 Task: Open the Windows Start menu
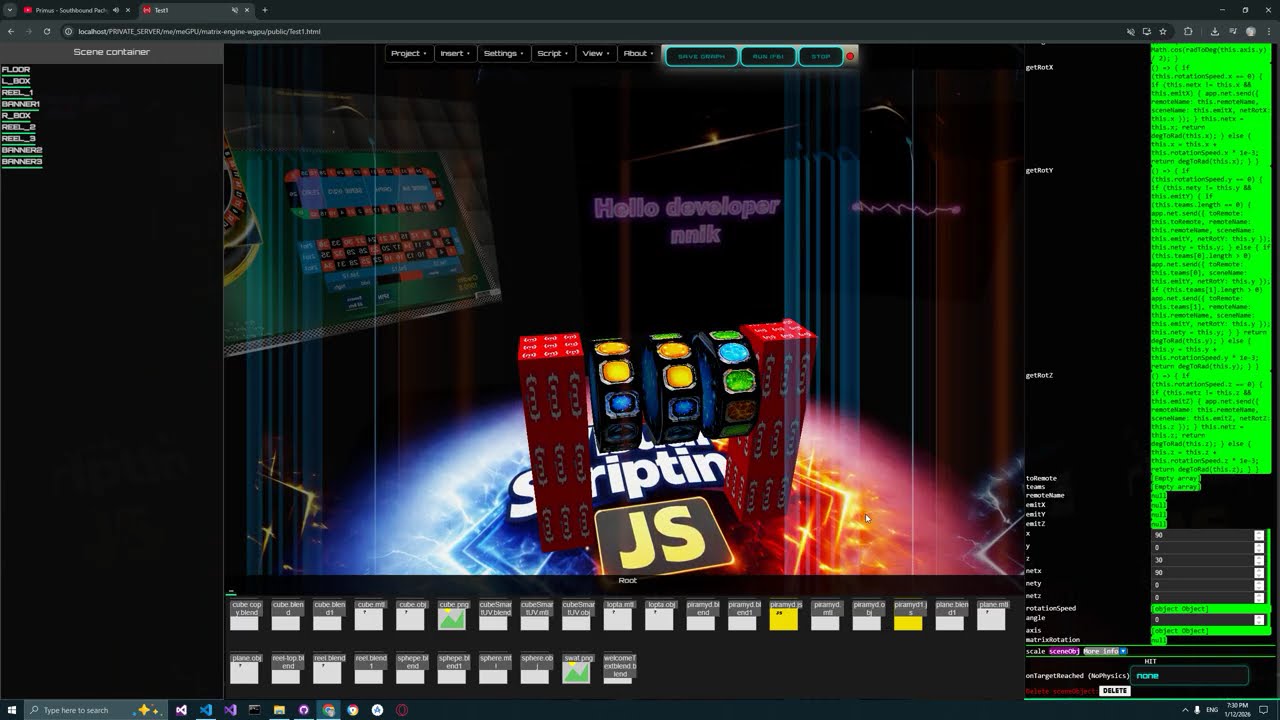[x=12, y=710]
